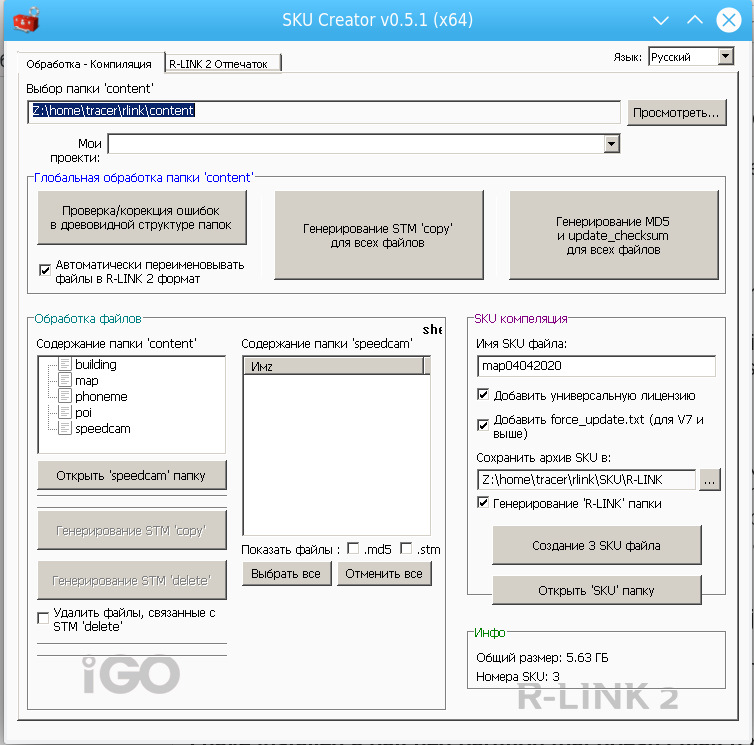Image resolution: width=754 pixels, height=745 pixels.
Task: Toggle 'Добавить force_update.txt' checkbox
Action: pos(483,425)
